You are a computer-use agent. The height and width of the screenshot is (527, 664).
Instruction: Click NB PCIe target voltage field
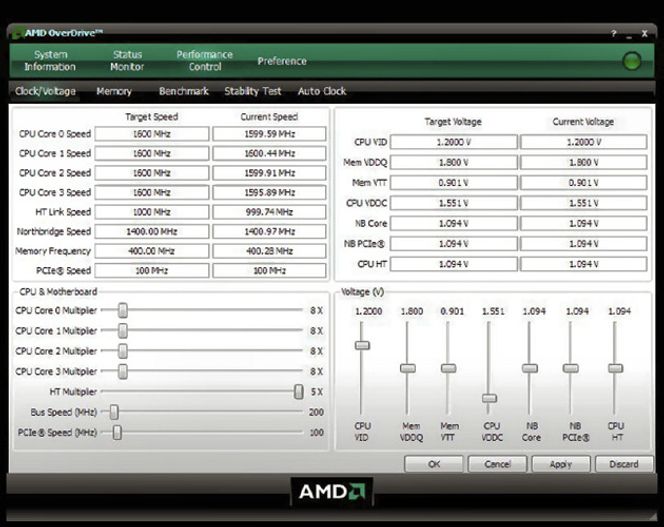454,244
